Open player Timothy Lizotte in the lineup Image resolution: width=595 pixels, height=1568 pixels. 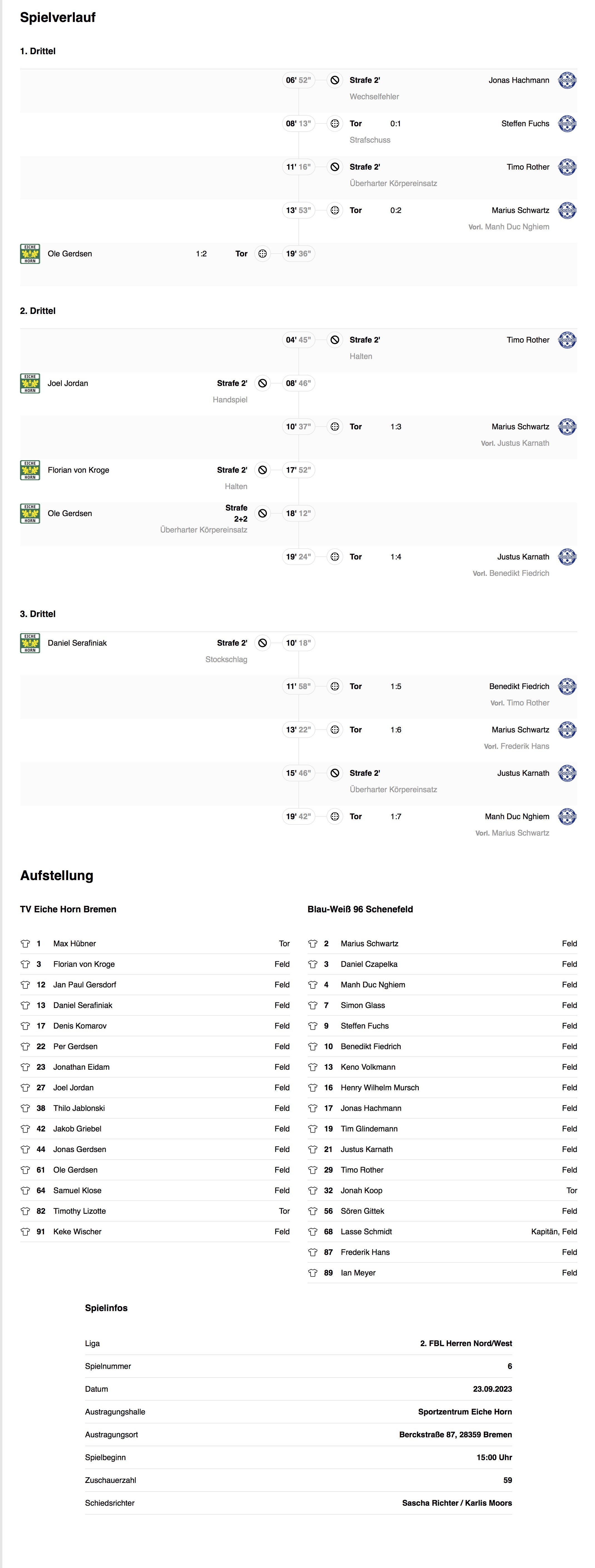(x=80, y=1211)
